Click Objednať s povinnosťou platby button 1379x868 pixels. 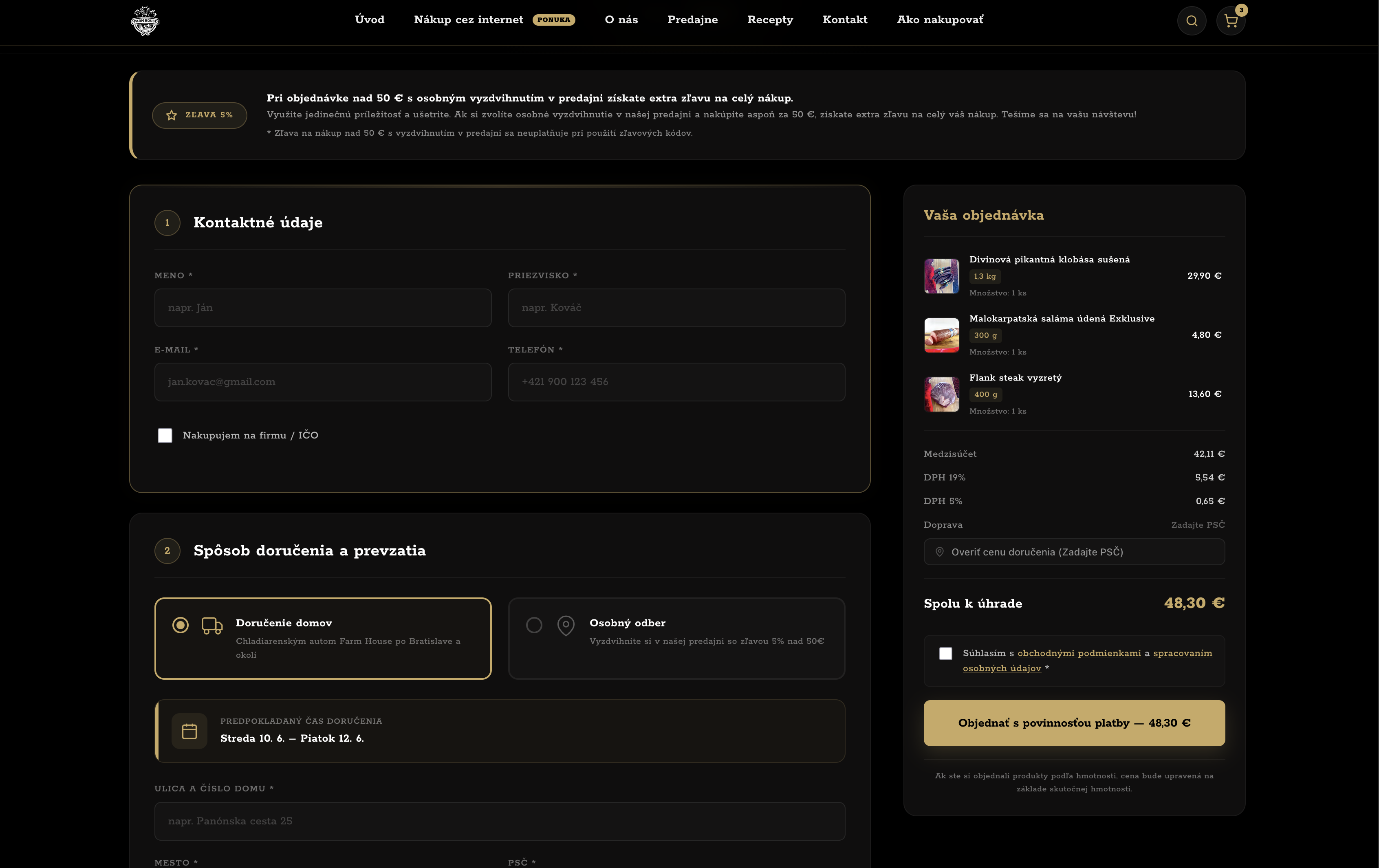point(1074,723)
